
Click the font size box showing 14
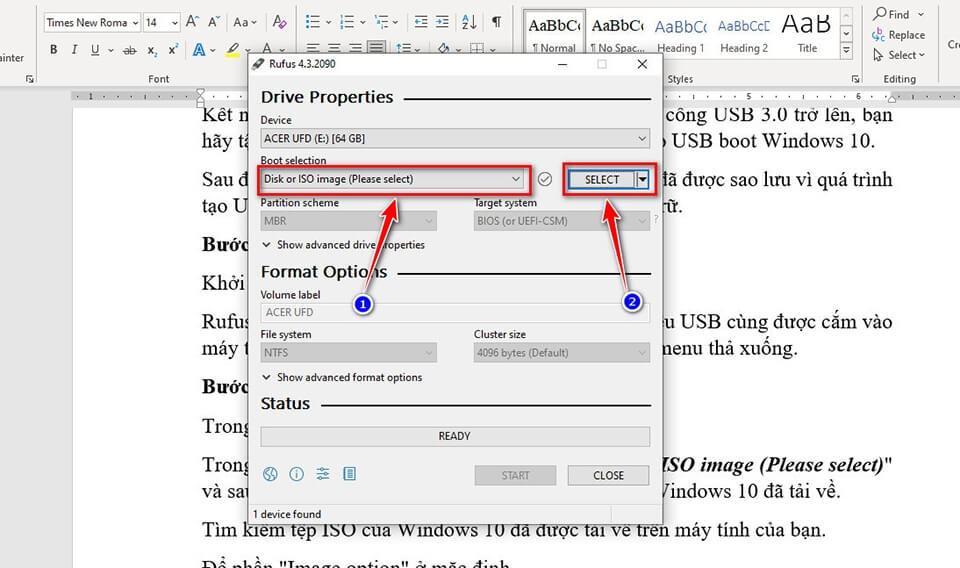click(x=155, y=22)
